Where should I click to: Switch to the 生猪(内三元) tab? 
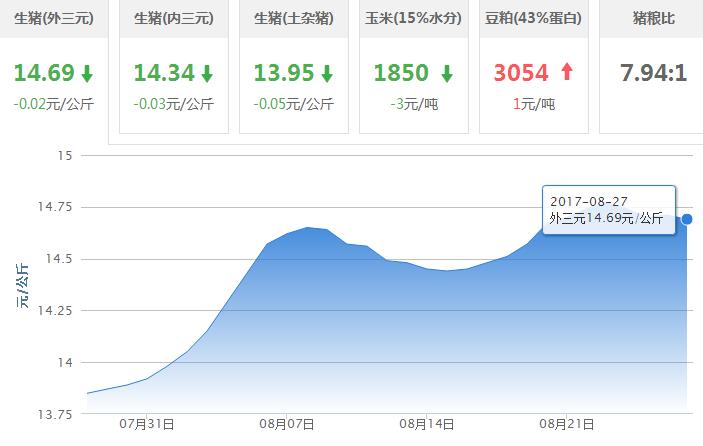click(x=173, y=18)
